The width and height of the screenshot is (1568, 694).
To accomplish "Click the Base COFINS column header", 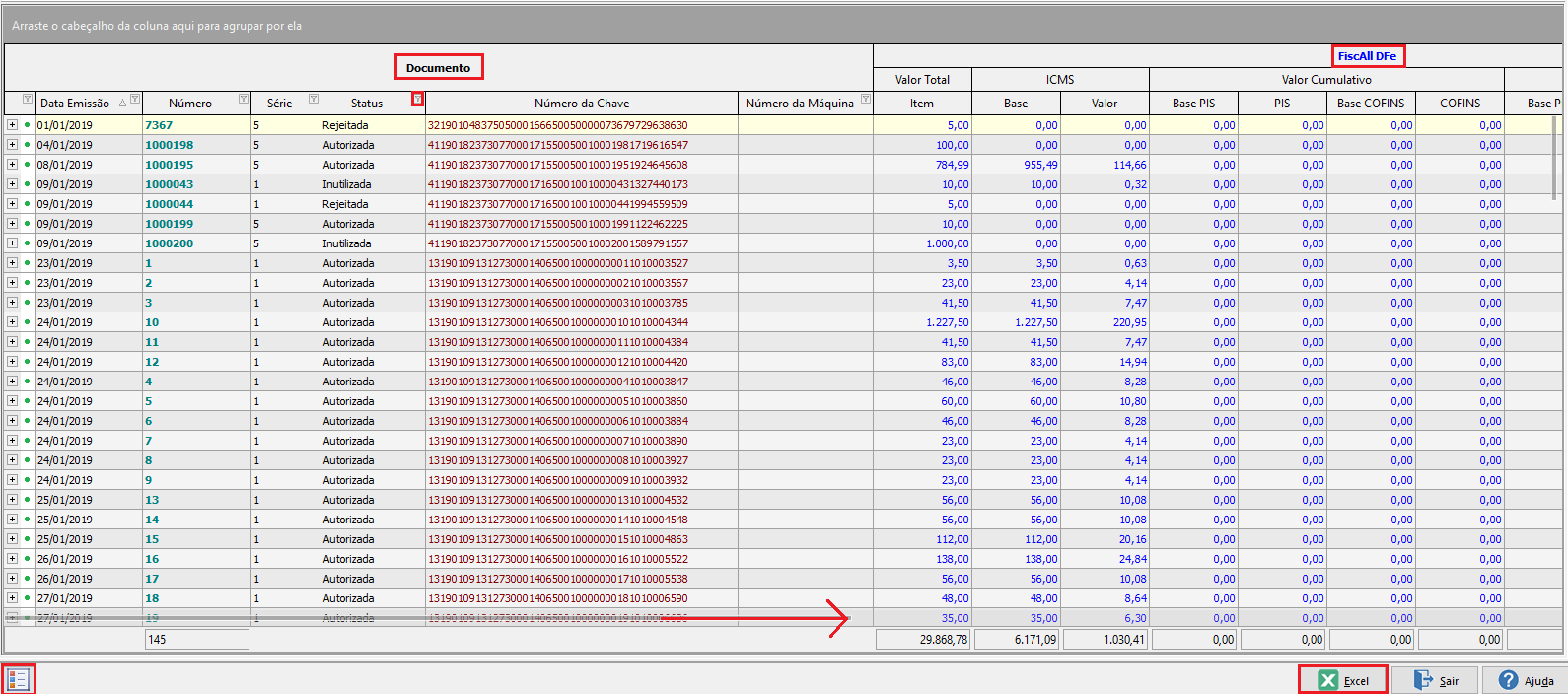I will click(1371, 104).
